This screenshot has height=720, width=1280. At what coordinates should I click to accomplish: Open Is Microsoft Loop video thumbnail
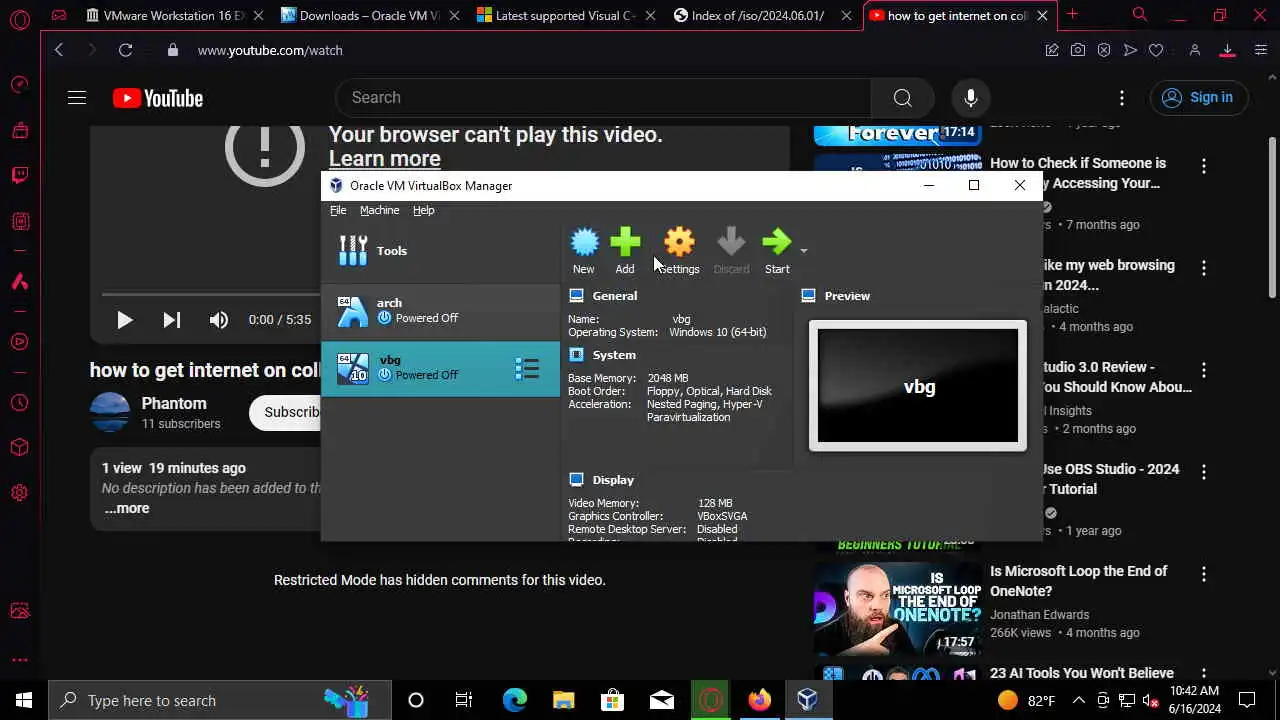tap(897, 608)
